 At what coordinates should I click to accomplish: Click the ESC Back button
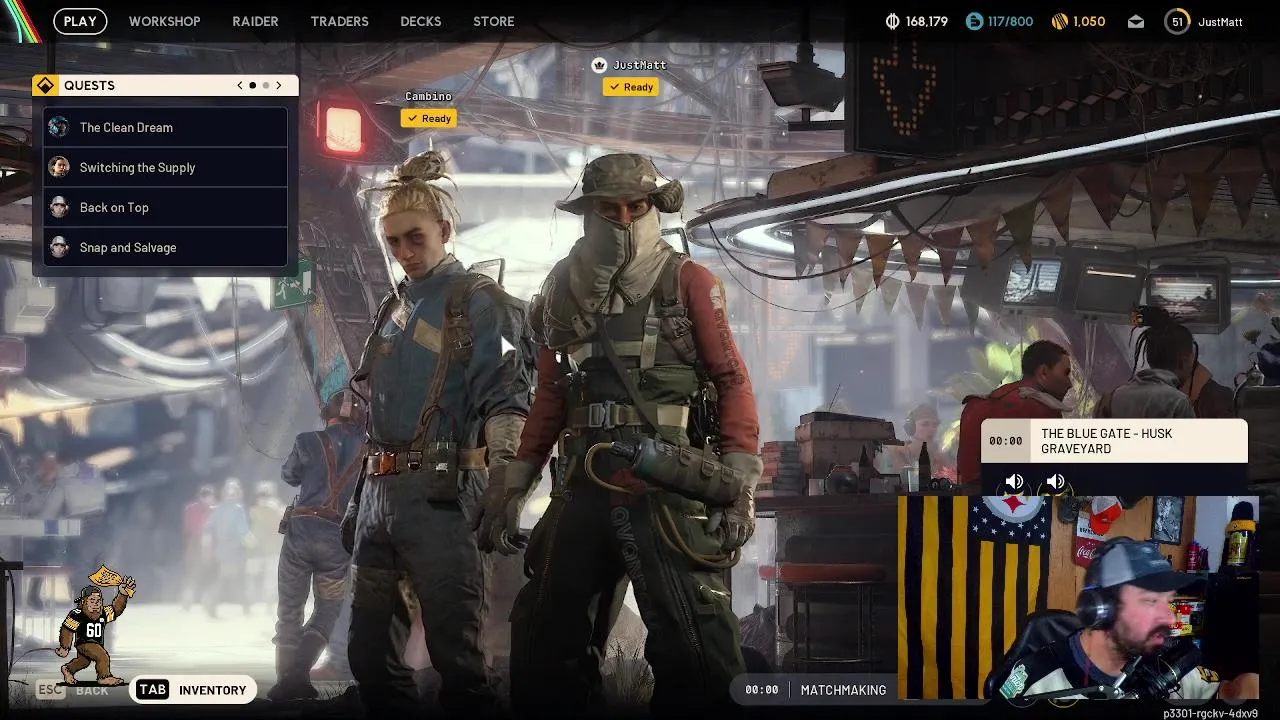[72, 690]
